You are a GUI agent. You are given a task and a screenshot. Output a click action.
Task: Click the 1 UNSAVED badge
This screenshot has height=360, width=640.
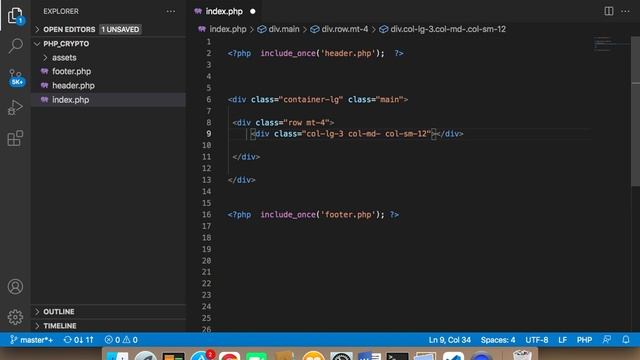point(120,29)
